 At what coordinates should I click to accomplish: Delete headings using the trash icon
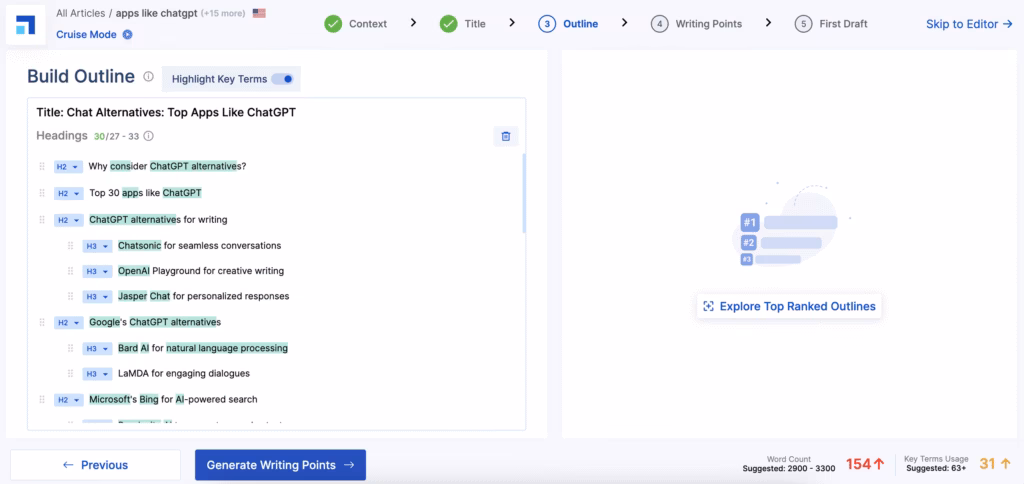tap(505, 136)
